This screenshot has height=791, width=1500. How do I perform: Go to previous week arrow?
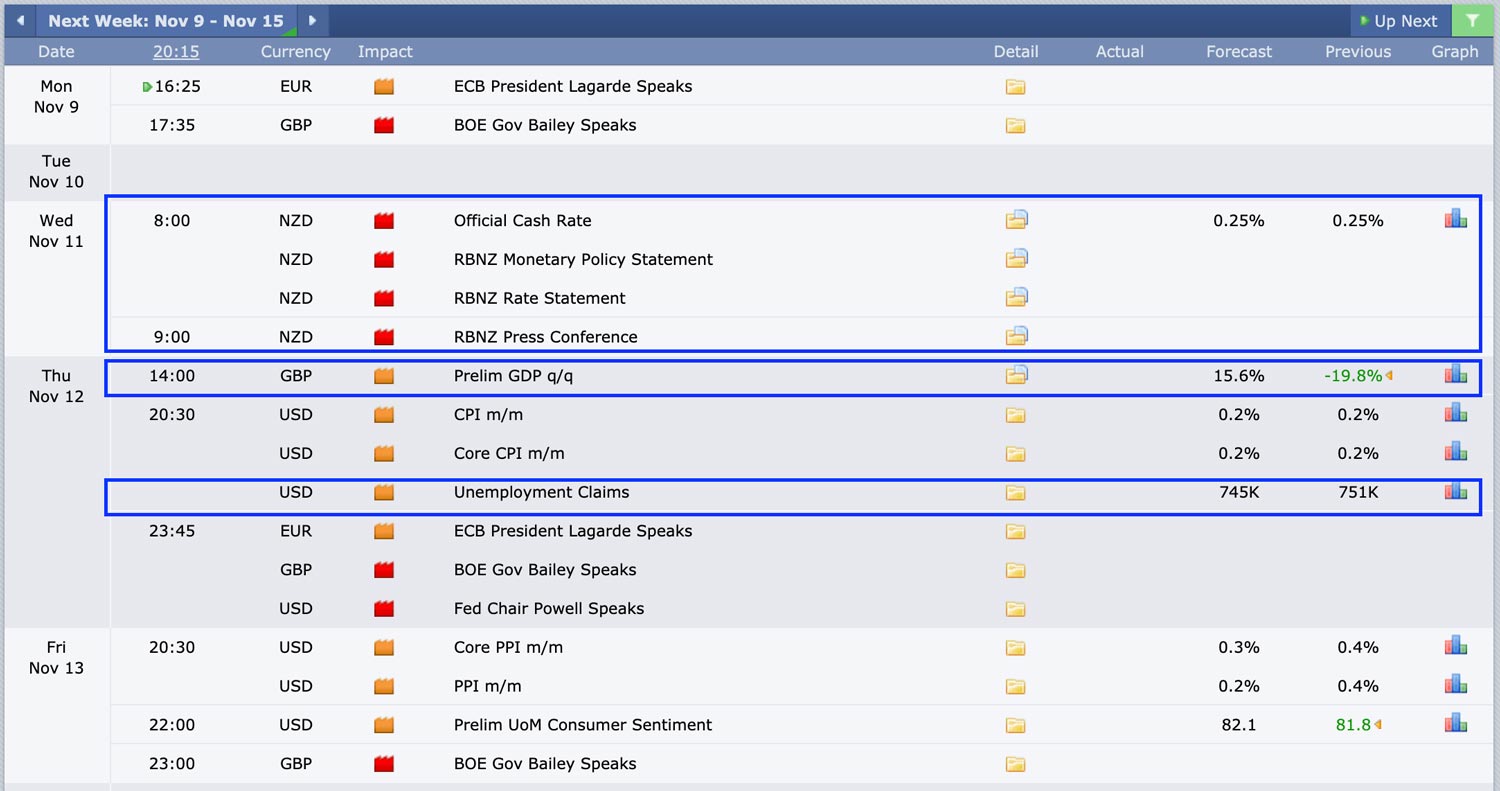[20, 21]
